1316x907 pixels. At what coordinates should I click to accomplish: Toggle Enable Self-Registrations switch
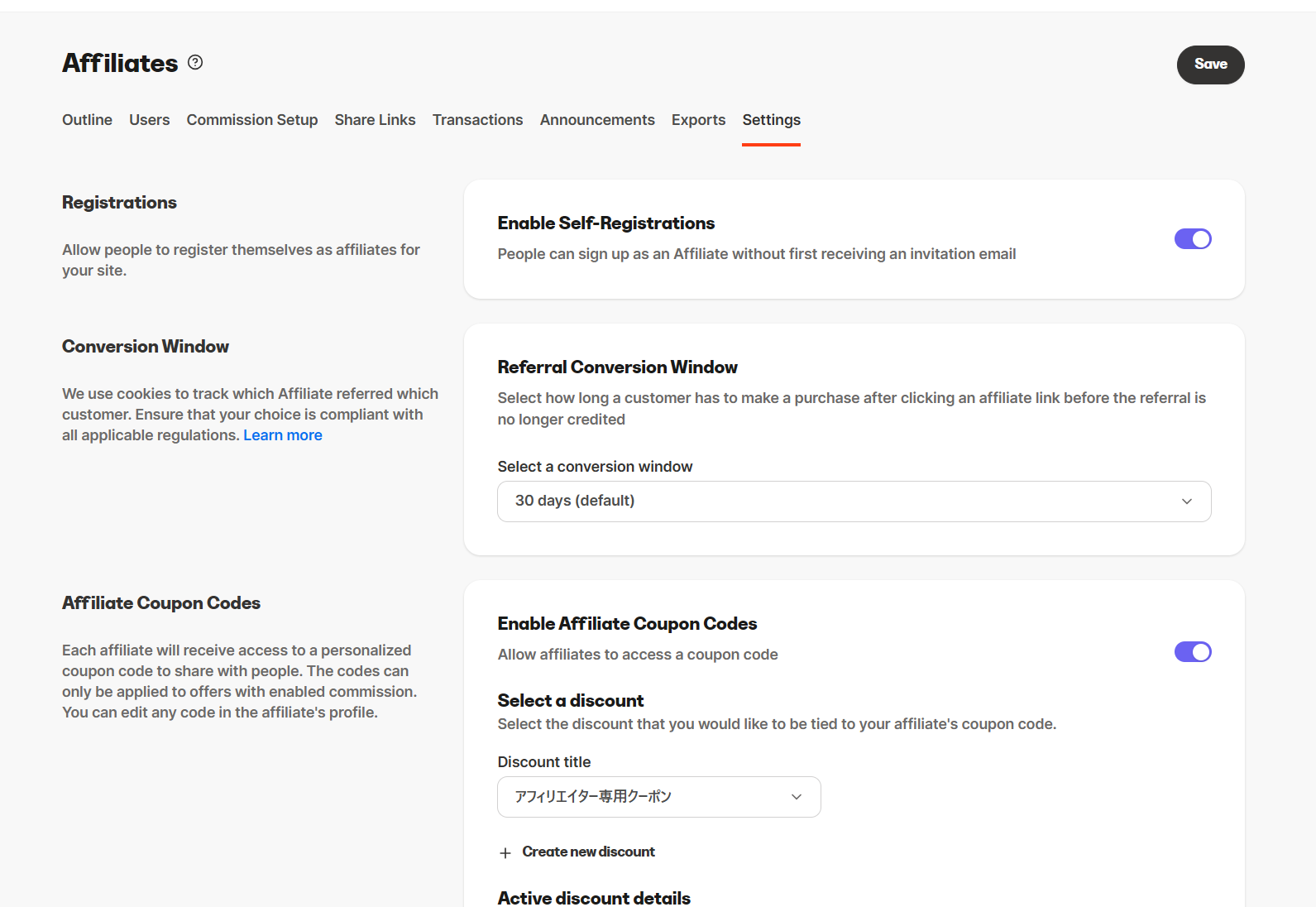click(1192, 239)
